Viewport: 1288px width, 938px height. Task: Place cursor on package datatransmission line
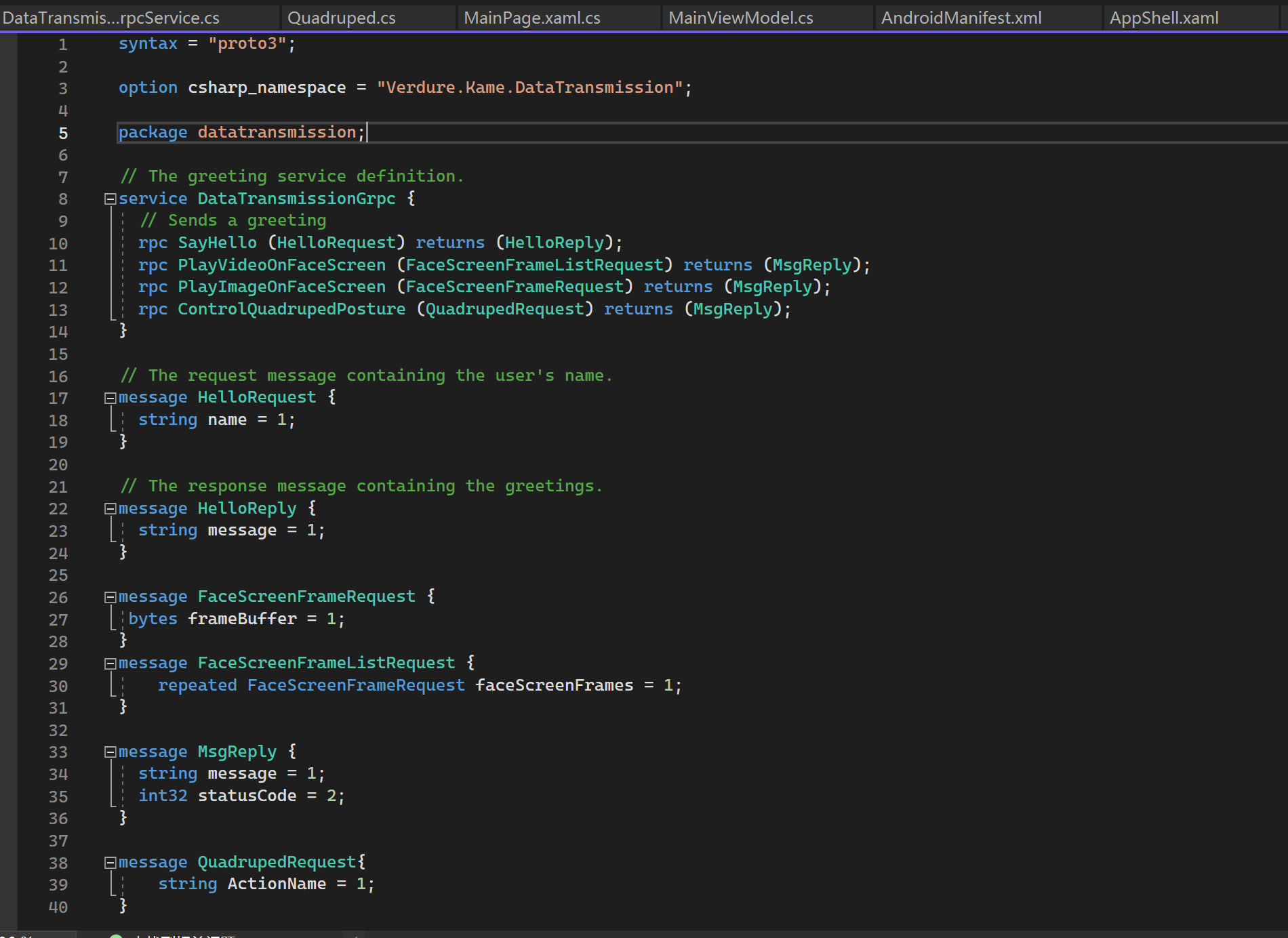pos(702,132)
